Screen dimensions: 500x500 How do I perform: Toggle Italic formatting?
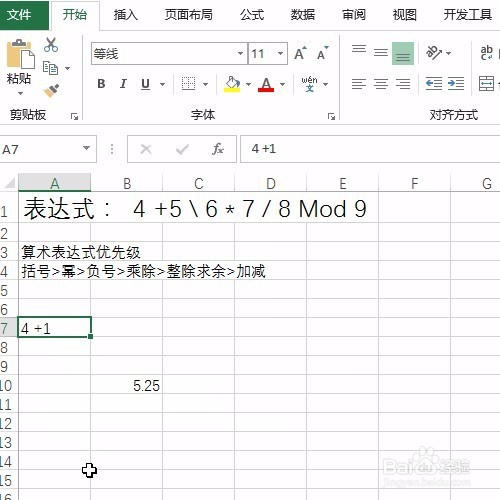pyautogui.click(x=123, y=84)
